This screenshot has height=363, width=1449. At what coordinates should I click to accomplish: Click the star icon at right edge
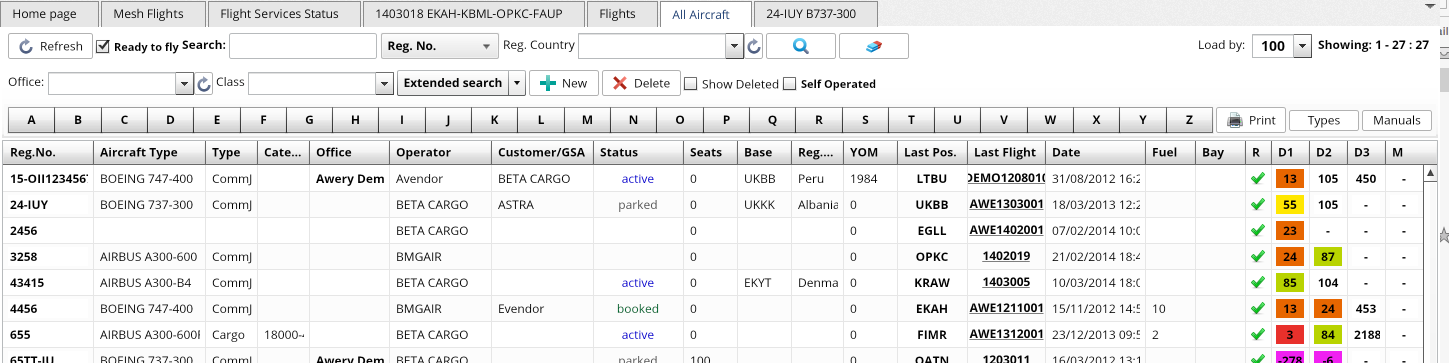pyautogui.click(x=1443, y=235)
